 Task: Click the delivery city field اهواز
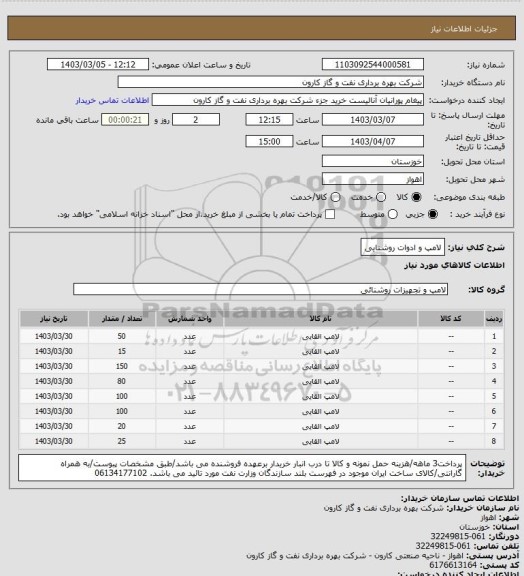click(x=373, y=179)
